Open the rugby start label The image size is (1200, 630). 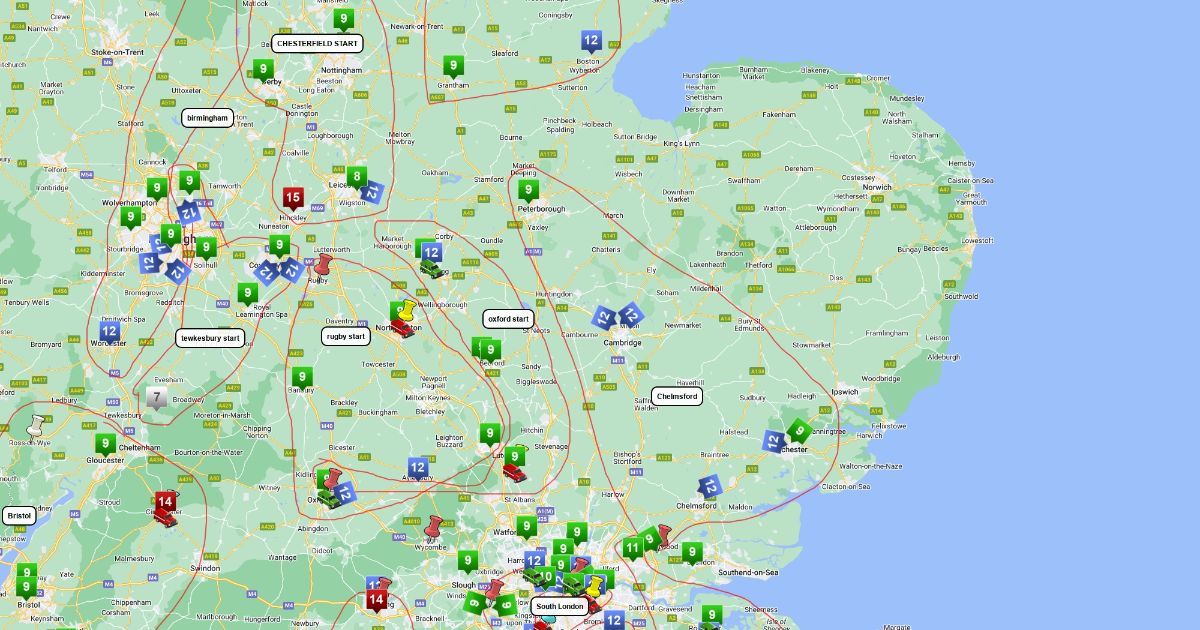pyautogui.click(x=346, y=336)
